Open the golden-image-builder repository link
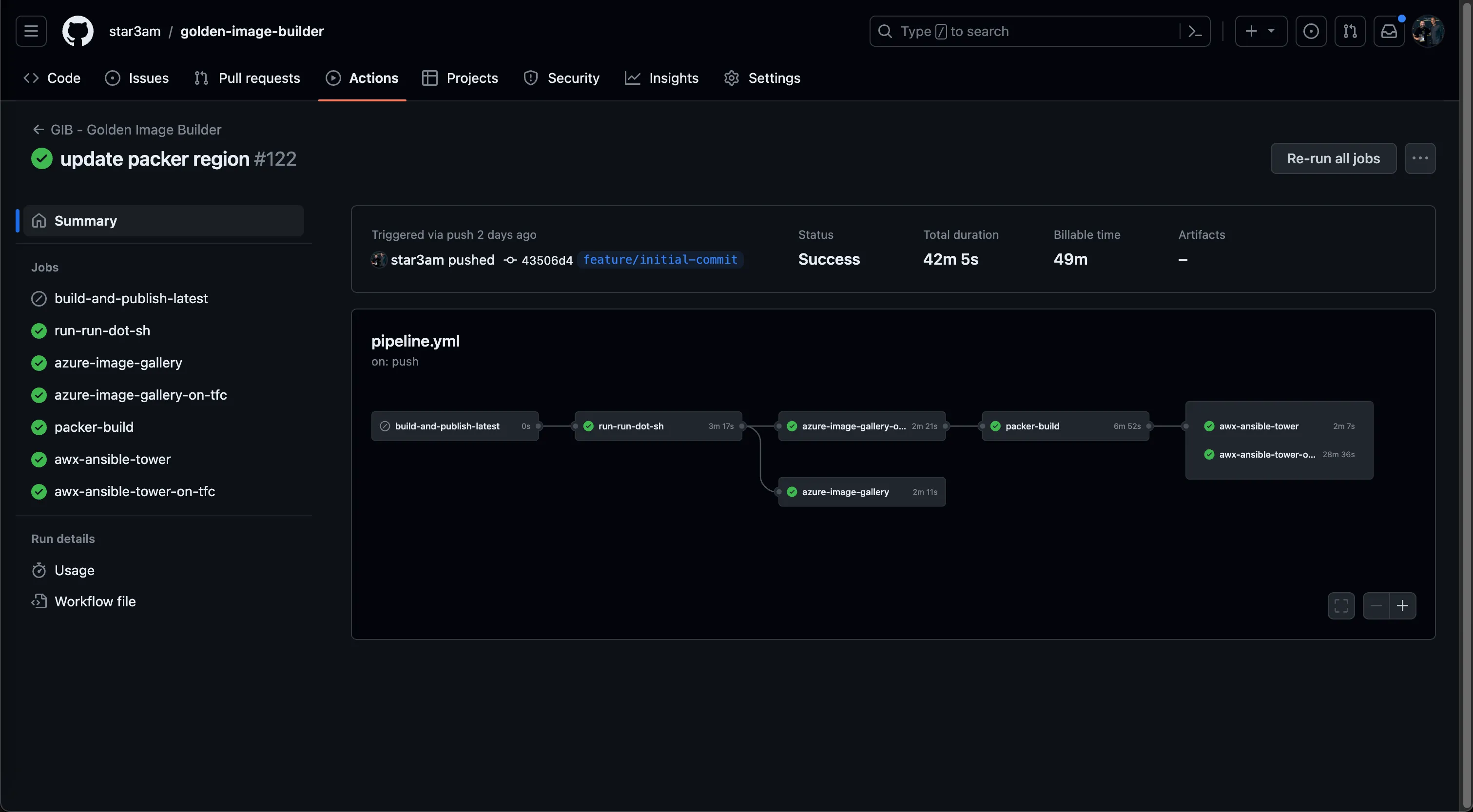The image size is (1473, 812). coord(252,31)
